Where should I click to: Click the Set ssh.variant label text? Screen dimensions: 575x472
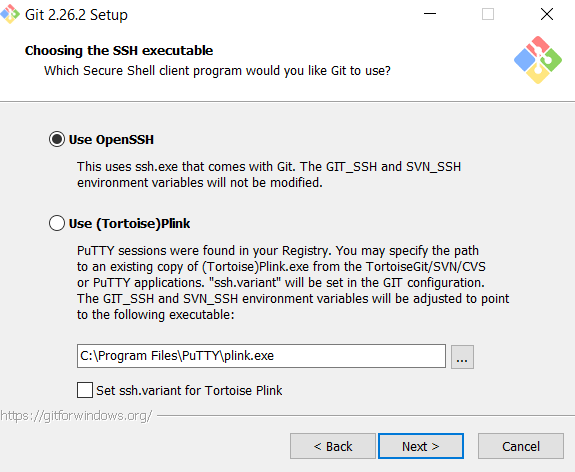tap(189, 390)
